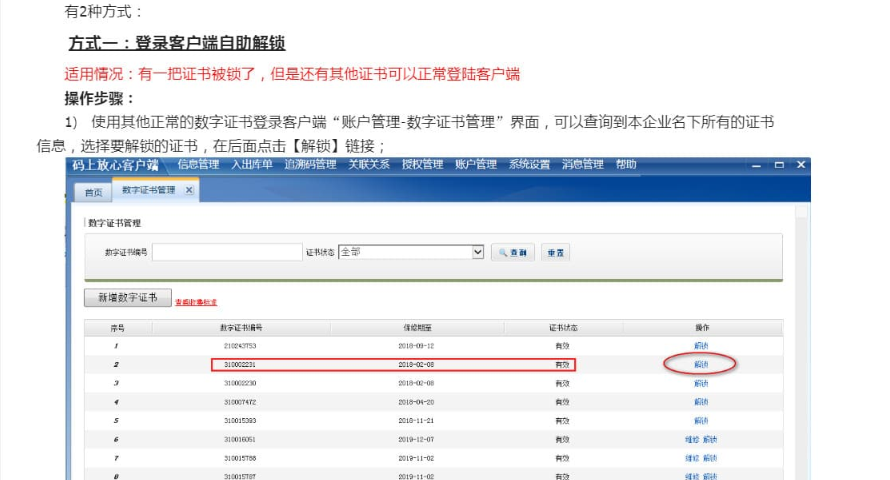Select certificate number 310002231
The width and height of the screenshot is (890, 480).
click(x=240, y=364)
